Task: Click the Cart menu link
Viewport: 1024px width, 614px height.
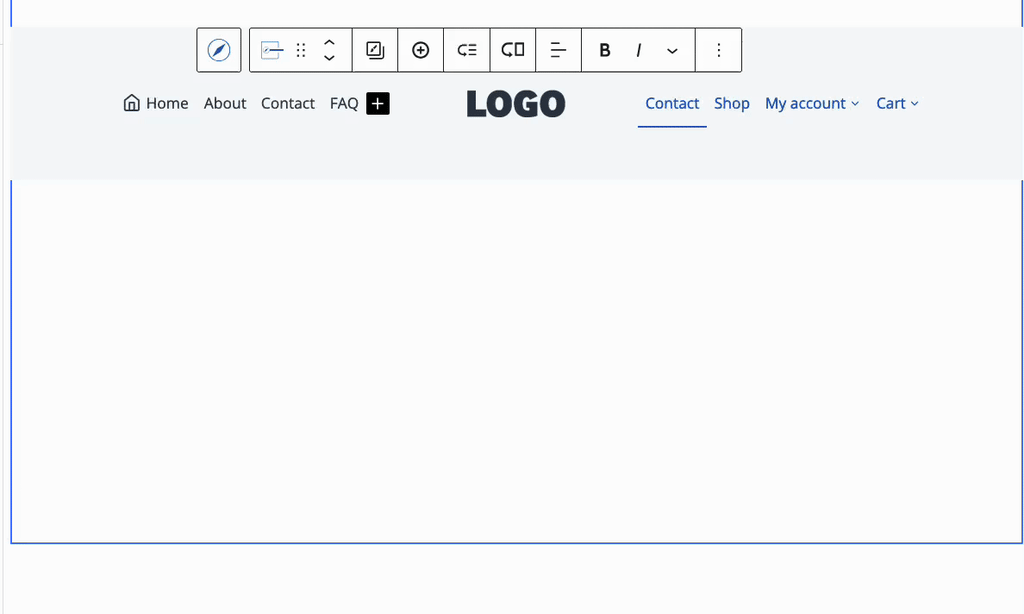Action: tap(891, 103)
